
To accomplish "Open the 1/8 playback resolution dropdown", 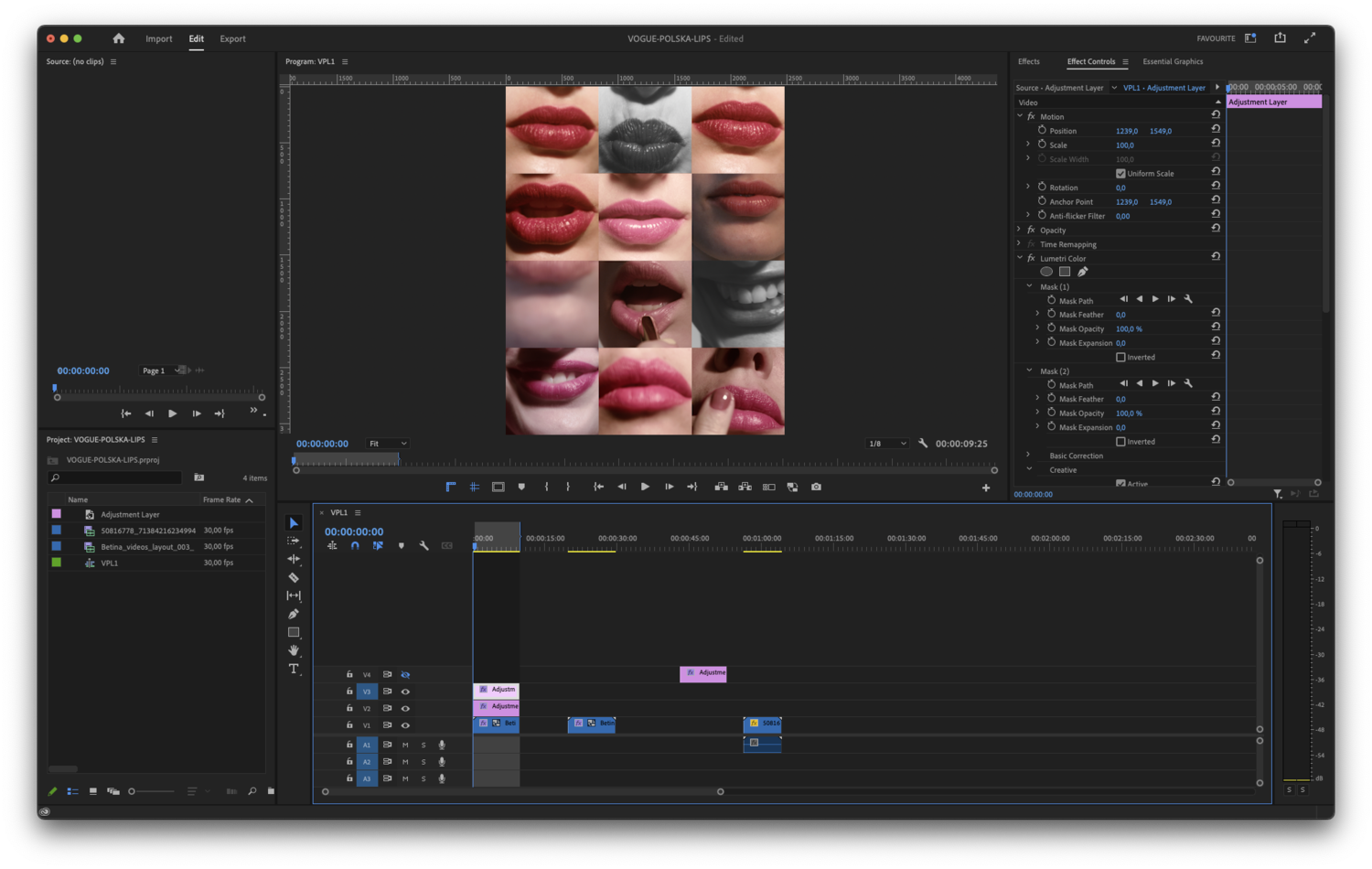I will (887, 444).
